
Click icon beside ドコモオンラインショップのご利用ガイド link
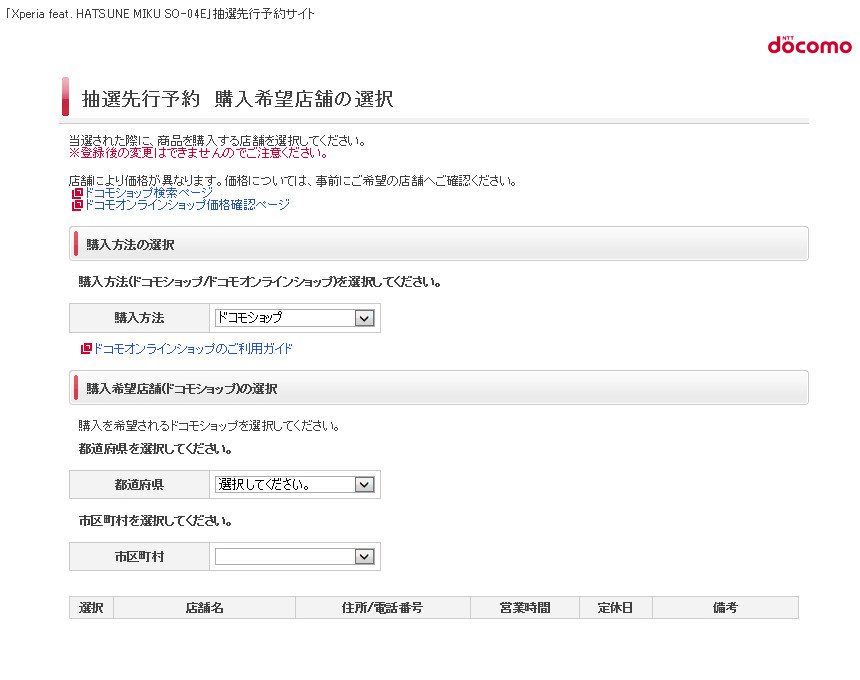[x=86, y=349]
